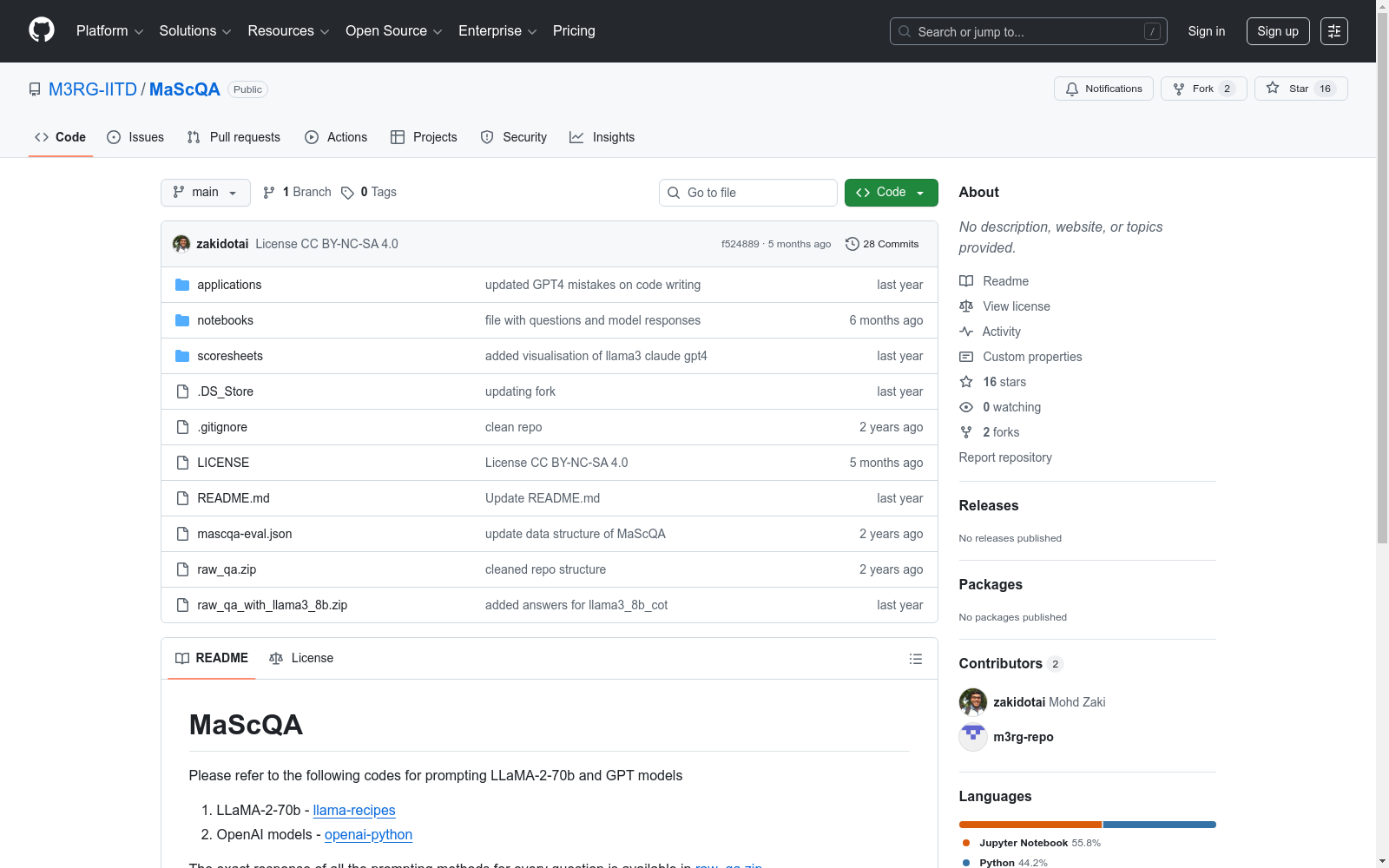Open the openai-python link
Viewport: 1389px width, 868px height.
[x=368, y=834]
